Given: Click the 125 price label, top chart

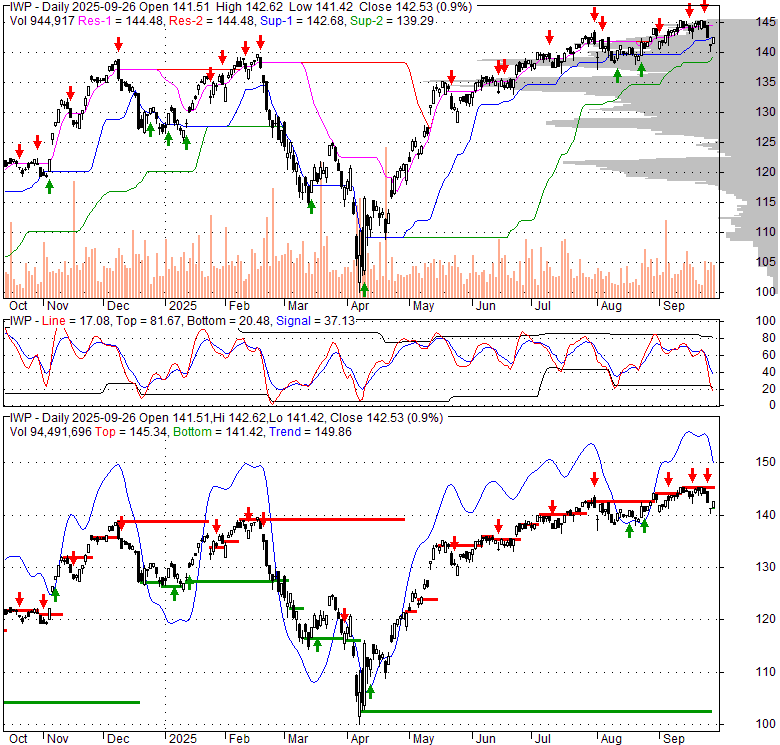Looking at the screenshot, I should coord(765,142).
